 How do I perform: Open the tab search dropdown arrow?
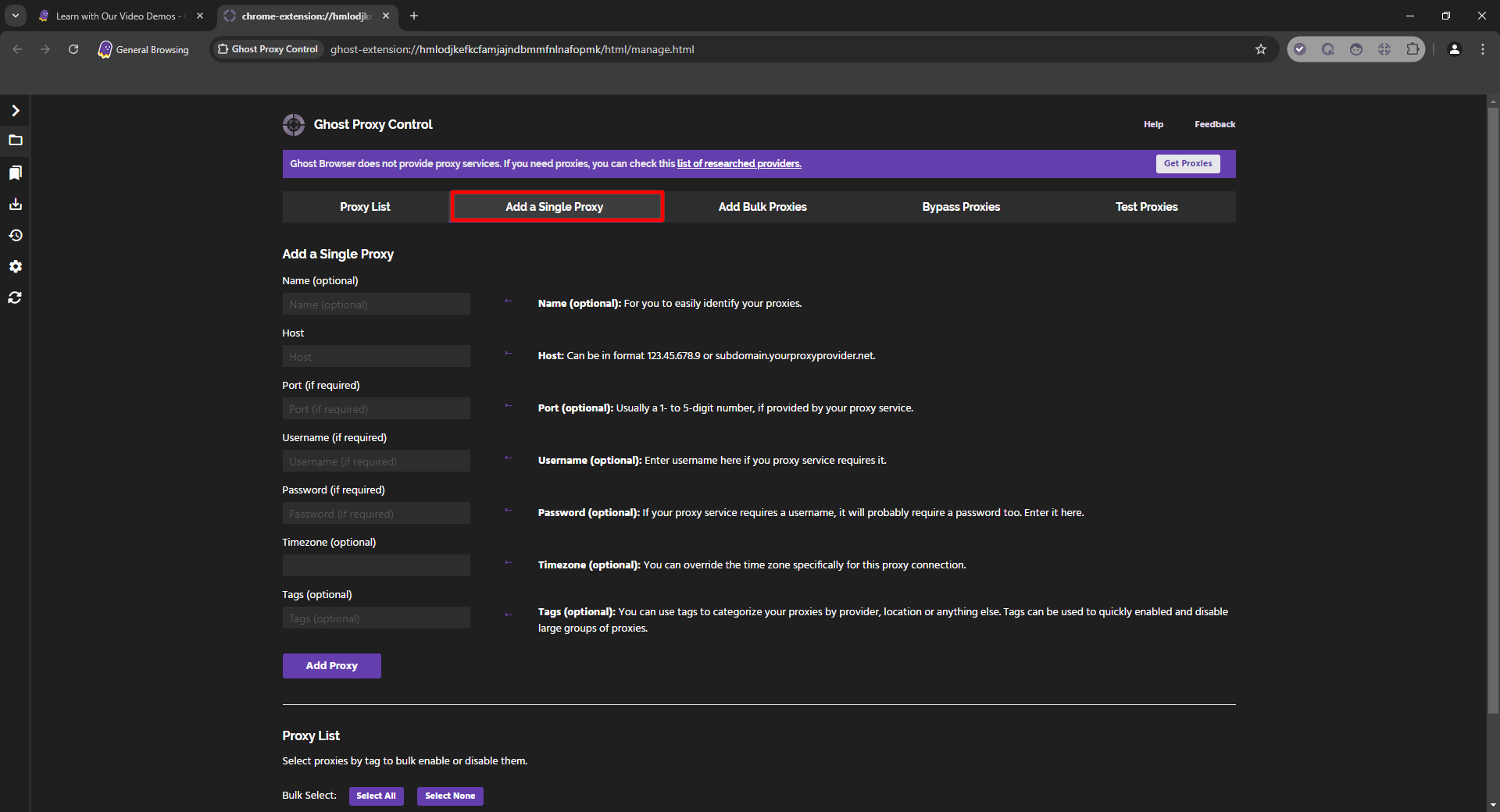click(x=15, y=16)
